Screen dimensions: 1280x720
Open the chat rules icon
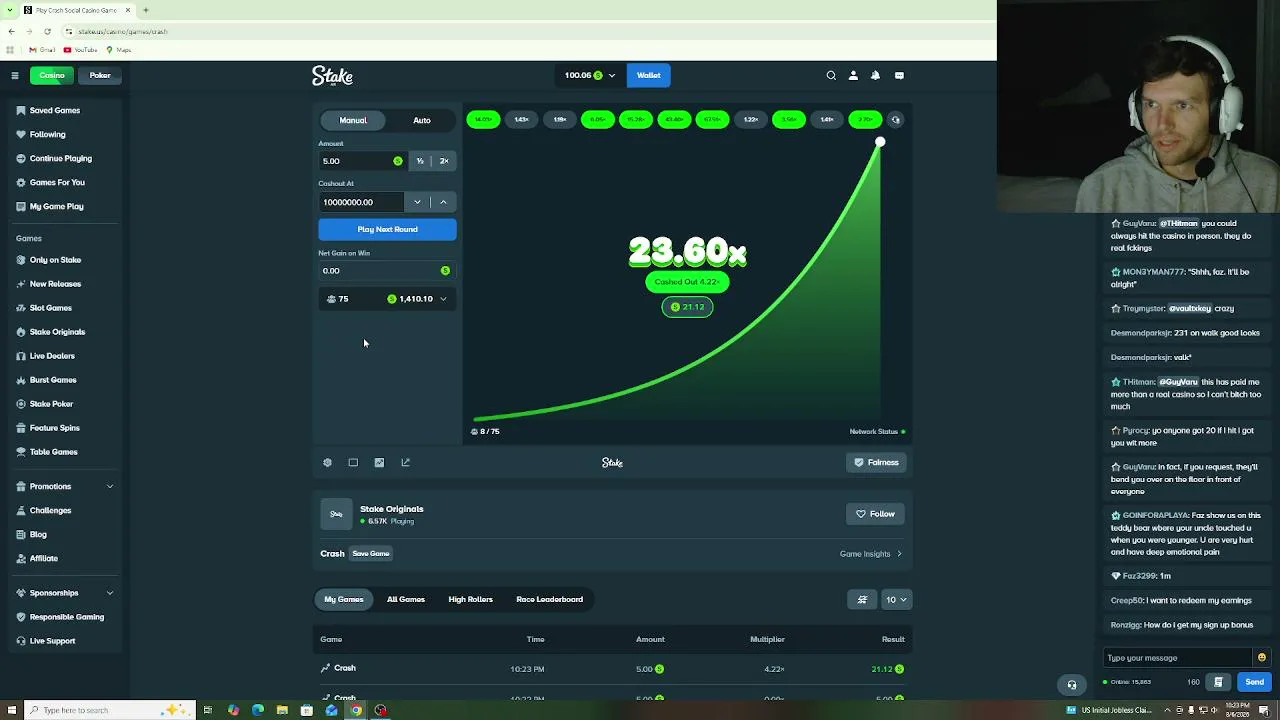pos(1218,682)
